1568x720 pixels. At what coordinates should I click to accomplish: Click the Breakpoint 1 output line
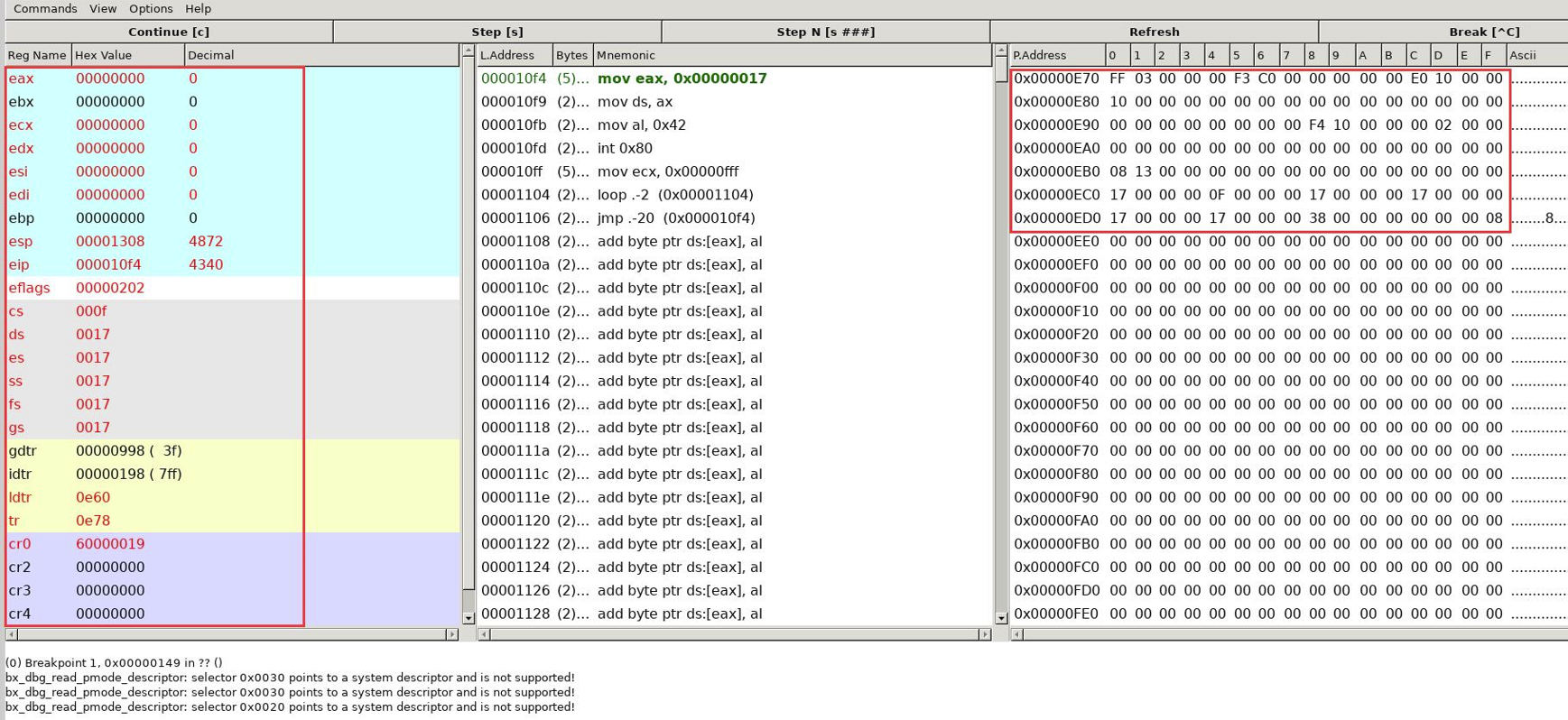[x=114, y=662]
